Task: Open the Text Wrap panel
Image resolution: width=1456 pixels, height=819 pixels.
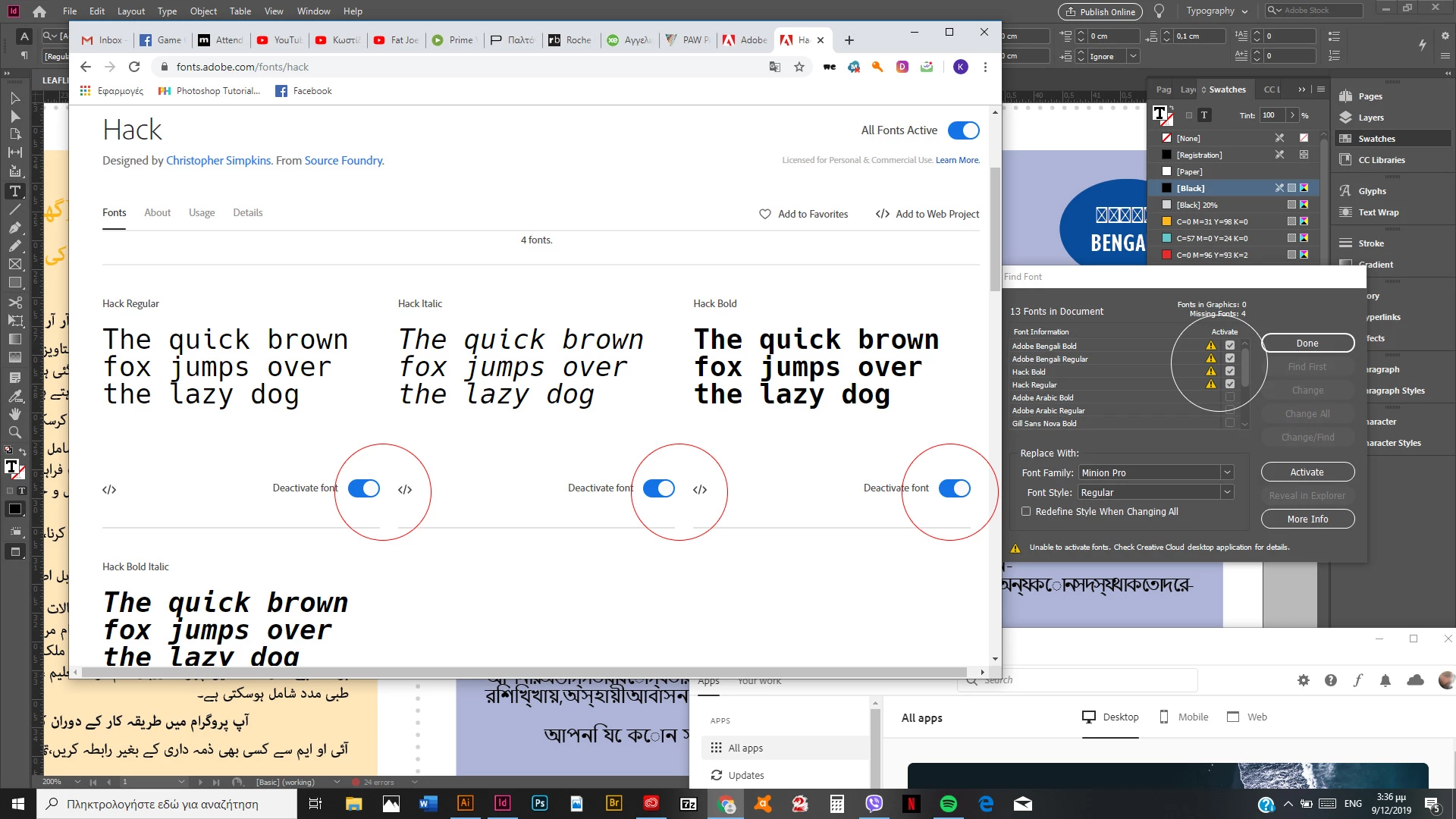Action: point(1378,212)
